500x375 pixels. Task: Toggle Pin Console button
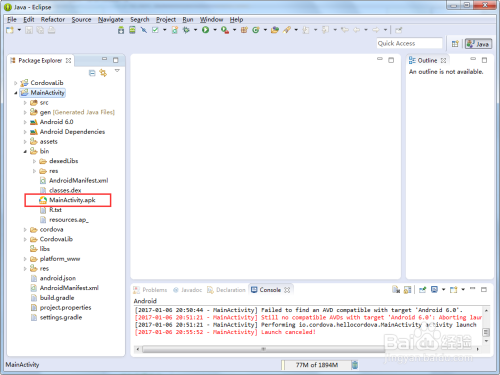[x=422, y=290]
